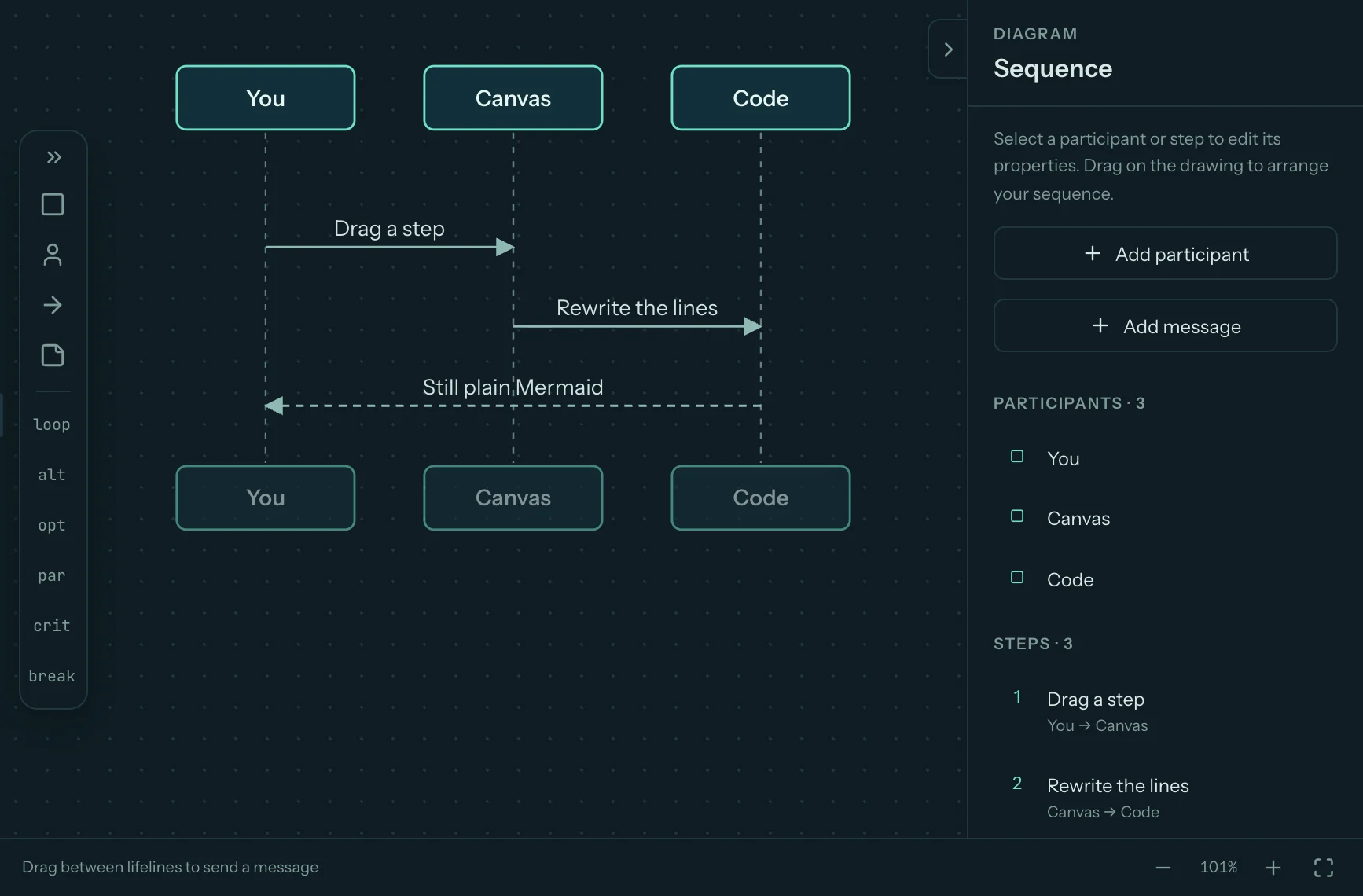Click Add message button
The width and height of the screenshot is (1363, 896).
pyautogui.click(x=1165, y=326)
